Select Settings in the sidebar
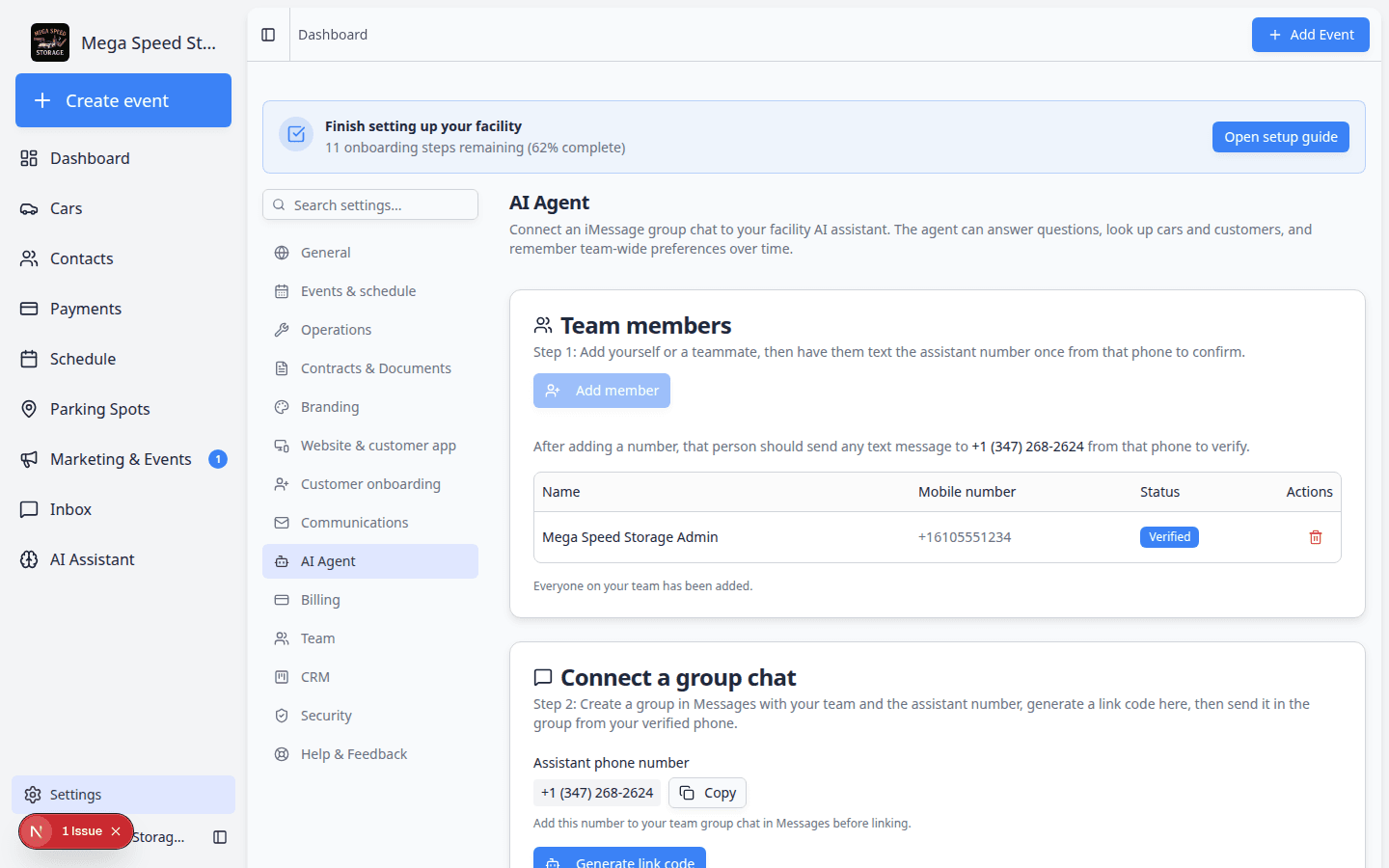This screenshot has height=868, width=1389. click(123, 795)
